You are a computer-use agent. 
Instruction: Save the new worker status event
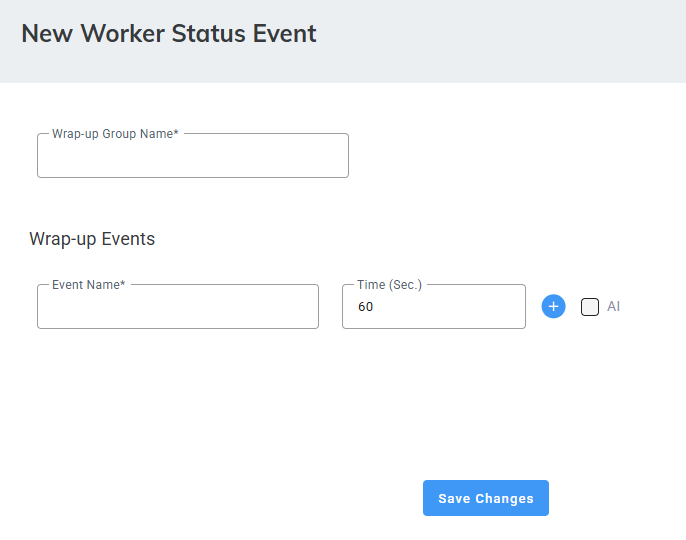click(x=486, y=498)
